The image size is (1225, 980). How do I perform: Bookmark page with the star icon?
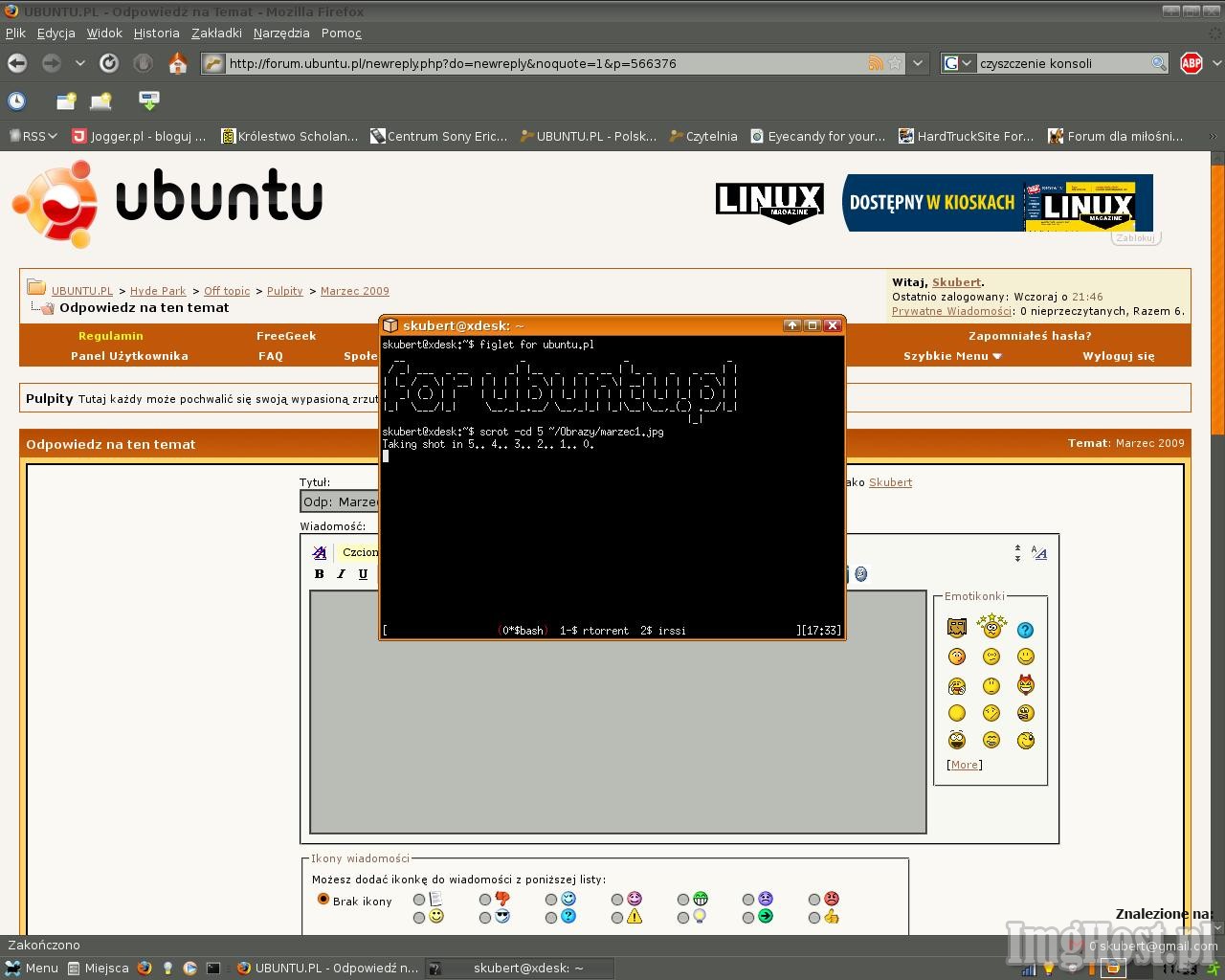pyautogui.click(x=895, y=63)
